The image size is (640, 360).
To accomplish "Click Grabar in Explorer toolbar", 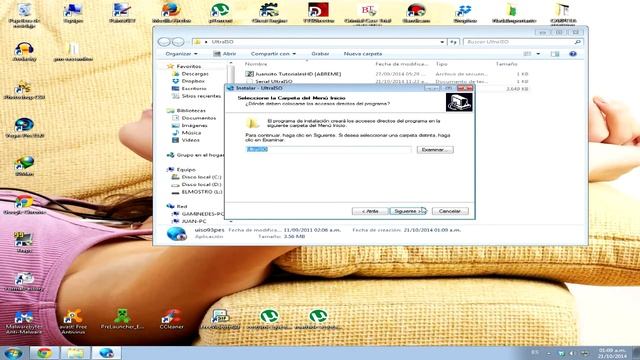I will point(320,54).
